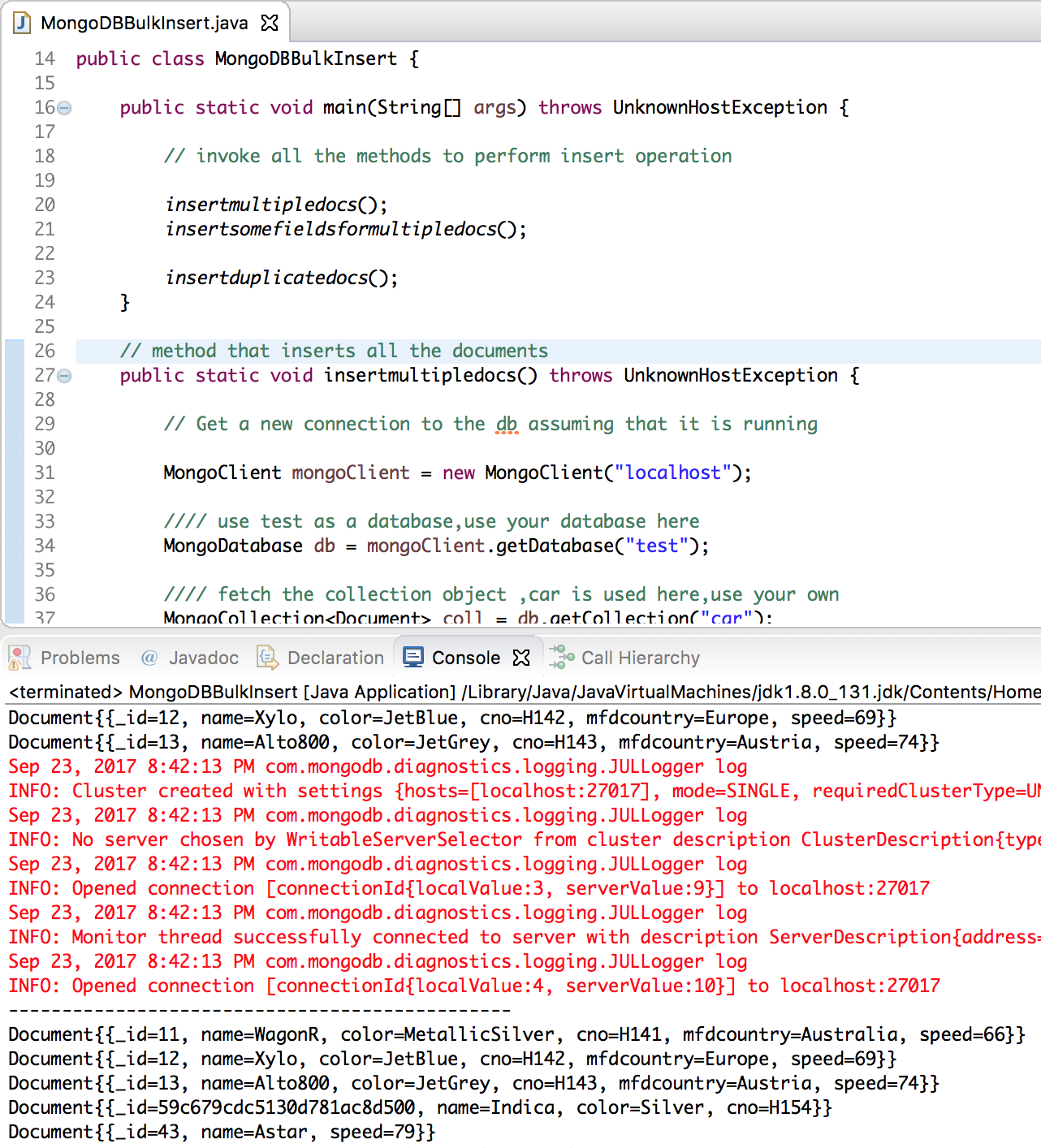Select the MongoDBBulkInsert.java editor tab
This screenshot has width=1041, height=1148.
click(x=142, y=22)
